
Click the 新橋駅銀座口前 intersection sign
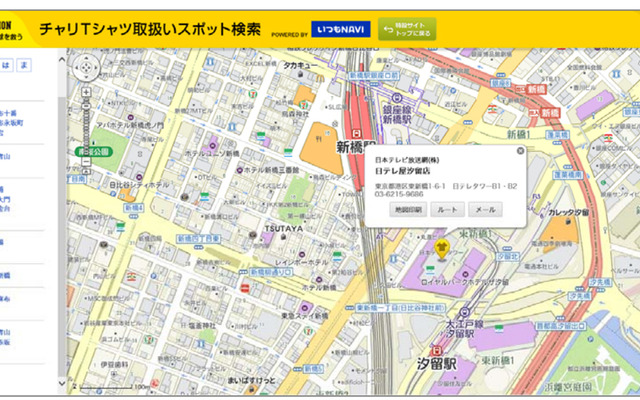pos(374,76)
